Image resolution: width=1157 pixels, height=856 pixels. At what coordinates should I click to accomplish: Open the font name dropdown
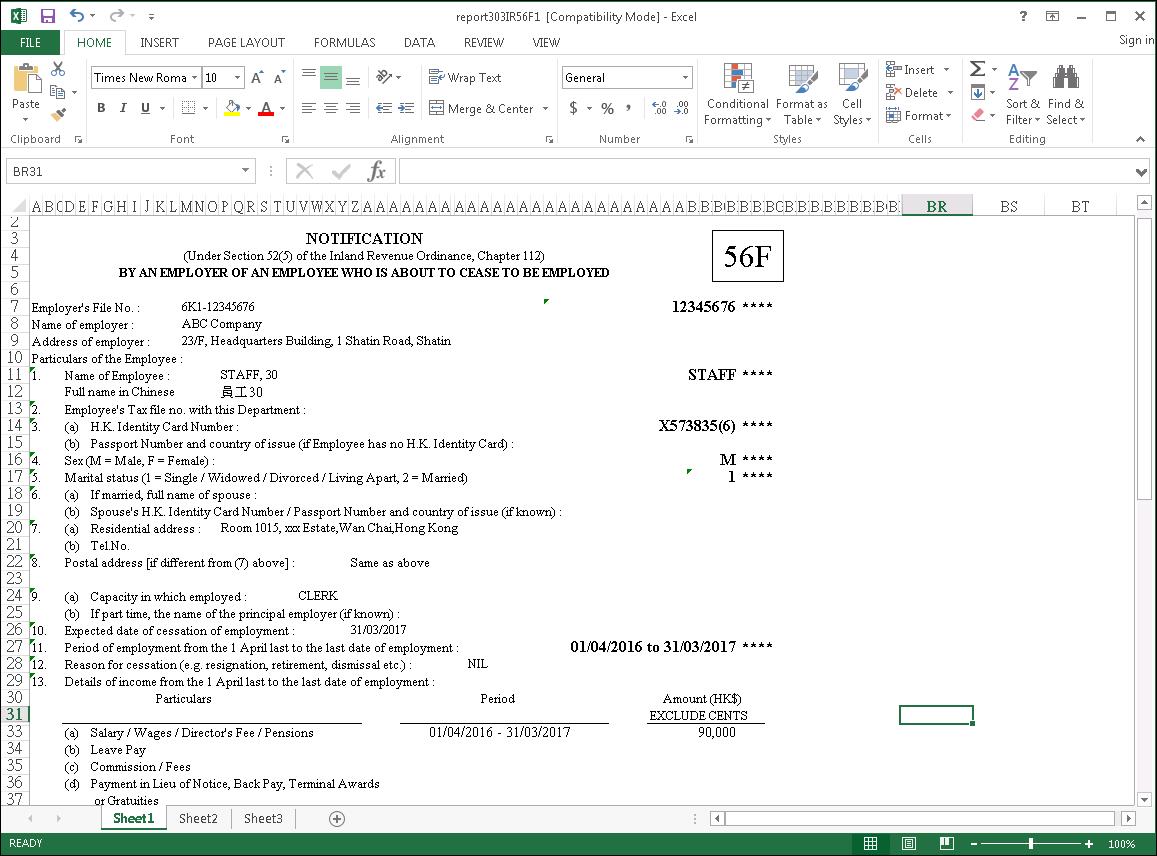point(194,77)
